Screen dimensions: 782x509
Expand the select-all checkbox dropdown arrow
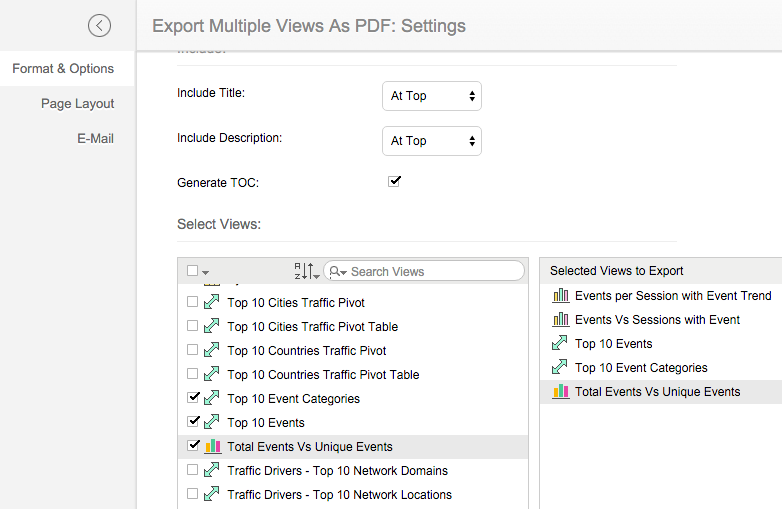pos(205,272)
